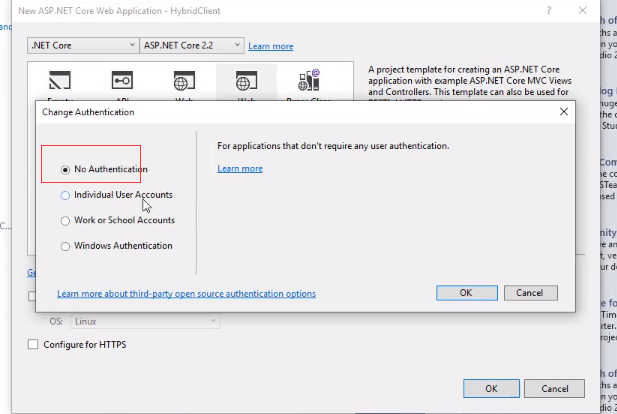Viewport: 617px width, 414px height.
Task: Choose the highlighted Web Application MVC template icon
Action: [x=246, y=81]
